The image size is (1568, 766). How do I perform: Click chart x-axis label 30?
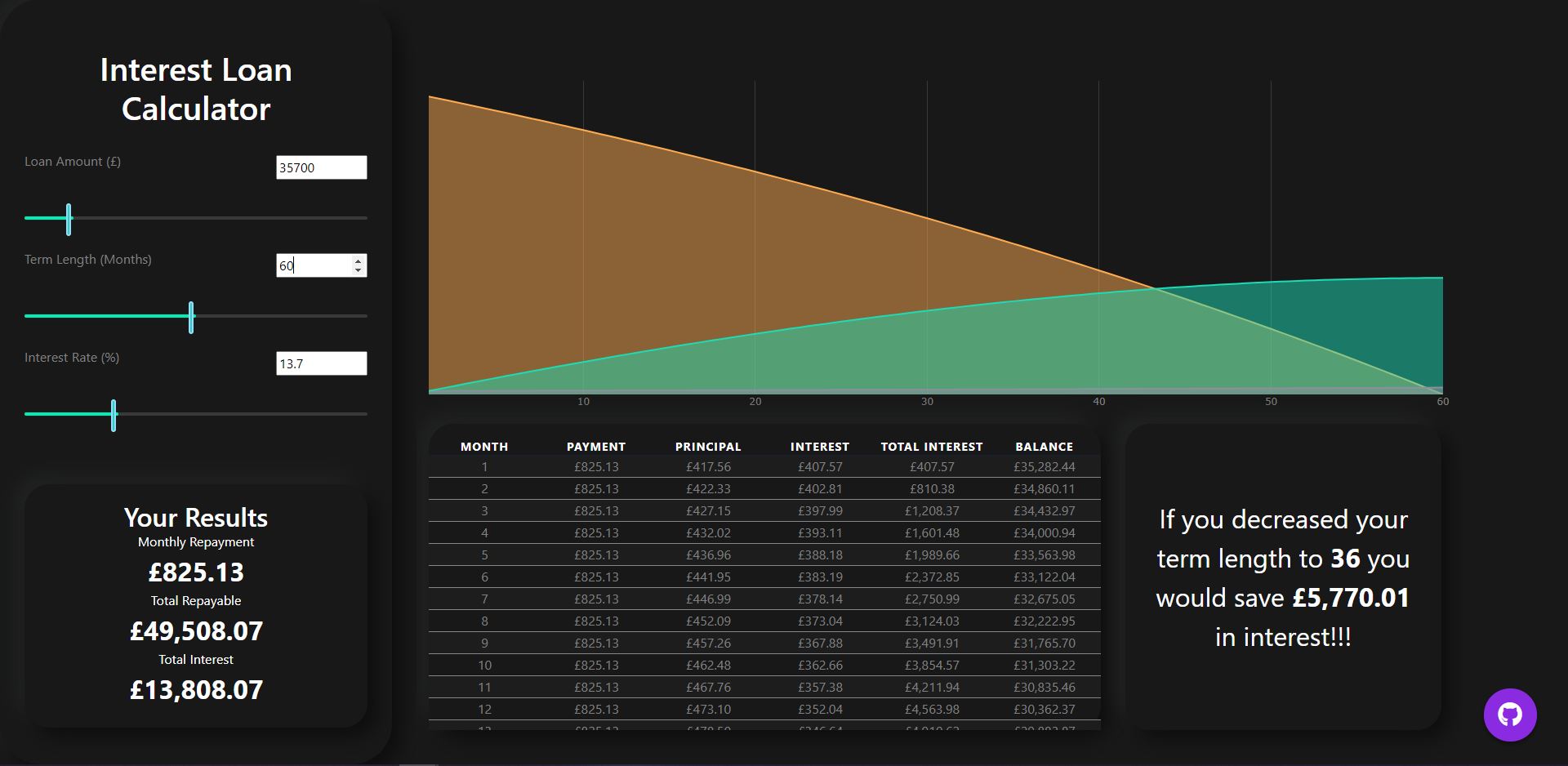tap(927, 402)
